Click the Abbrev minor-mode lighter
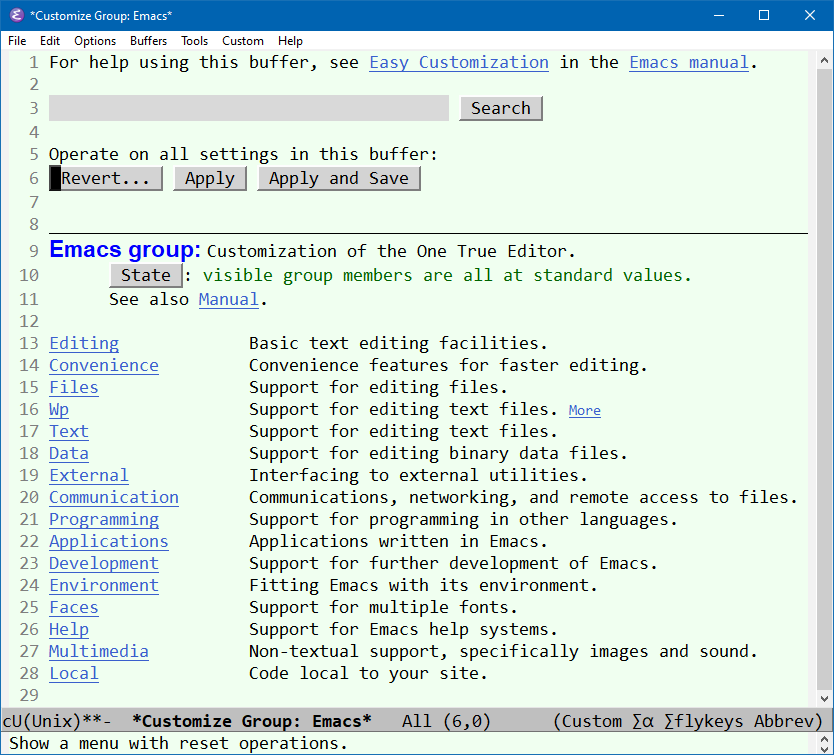 (785, 721)
